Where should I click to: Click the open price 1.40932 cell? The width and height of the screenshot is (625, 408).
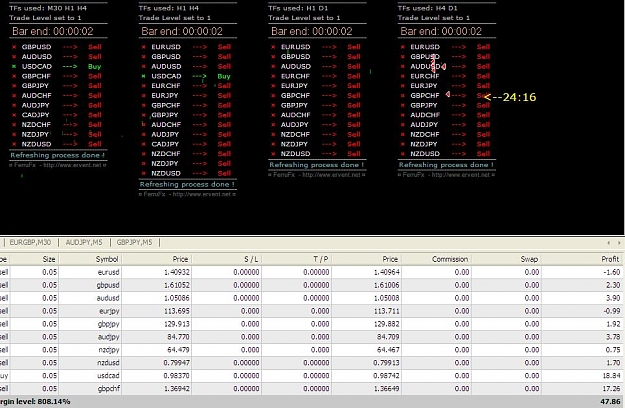click(x=177, y=272)
